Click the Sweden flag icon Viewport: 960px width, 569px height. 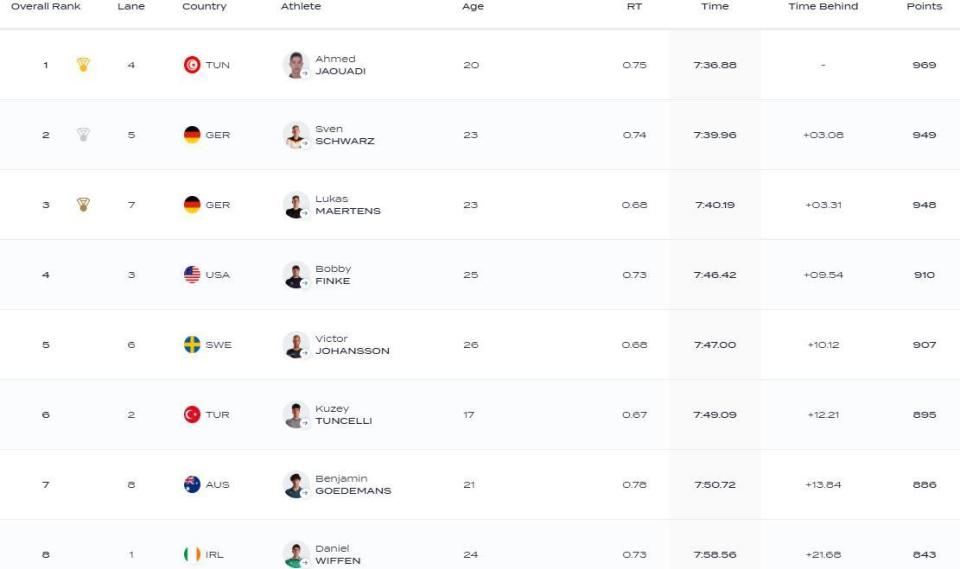coord(192,344)
